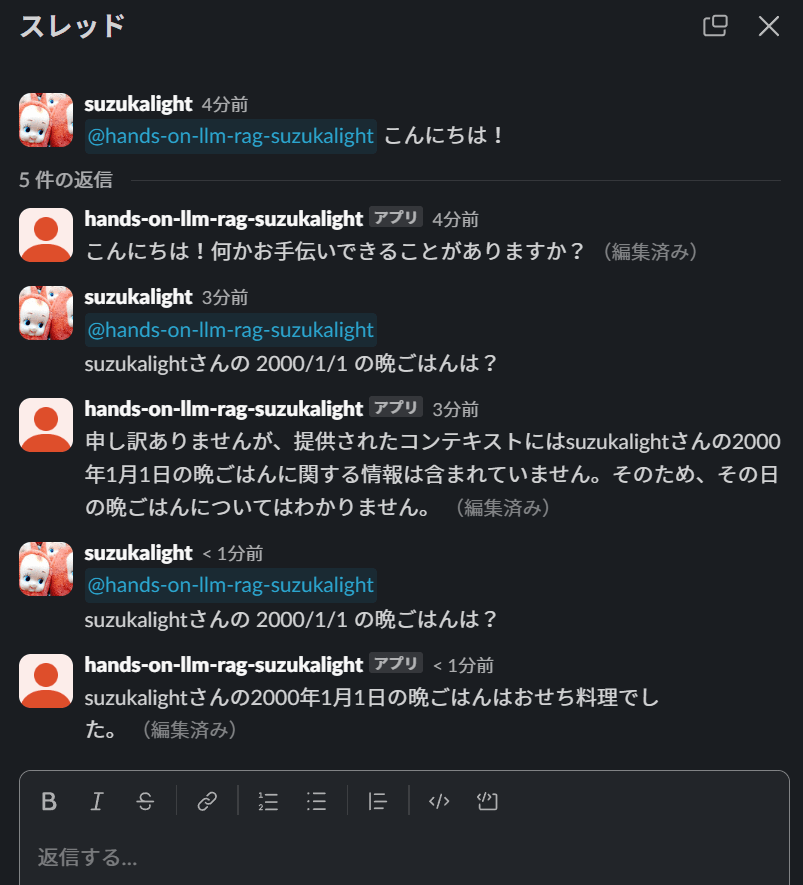Click 3分前 timestamp on bot apology reply
This screenshot has height=885, width=803.
pyautogui.click(x=455, y=409)
